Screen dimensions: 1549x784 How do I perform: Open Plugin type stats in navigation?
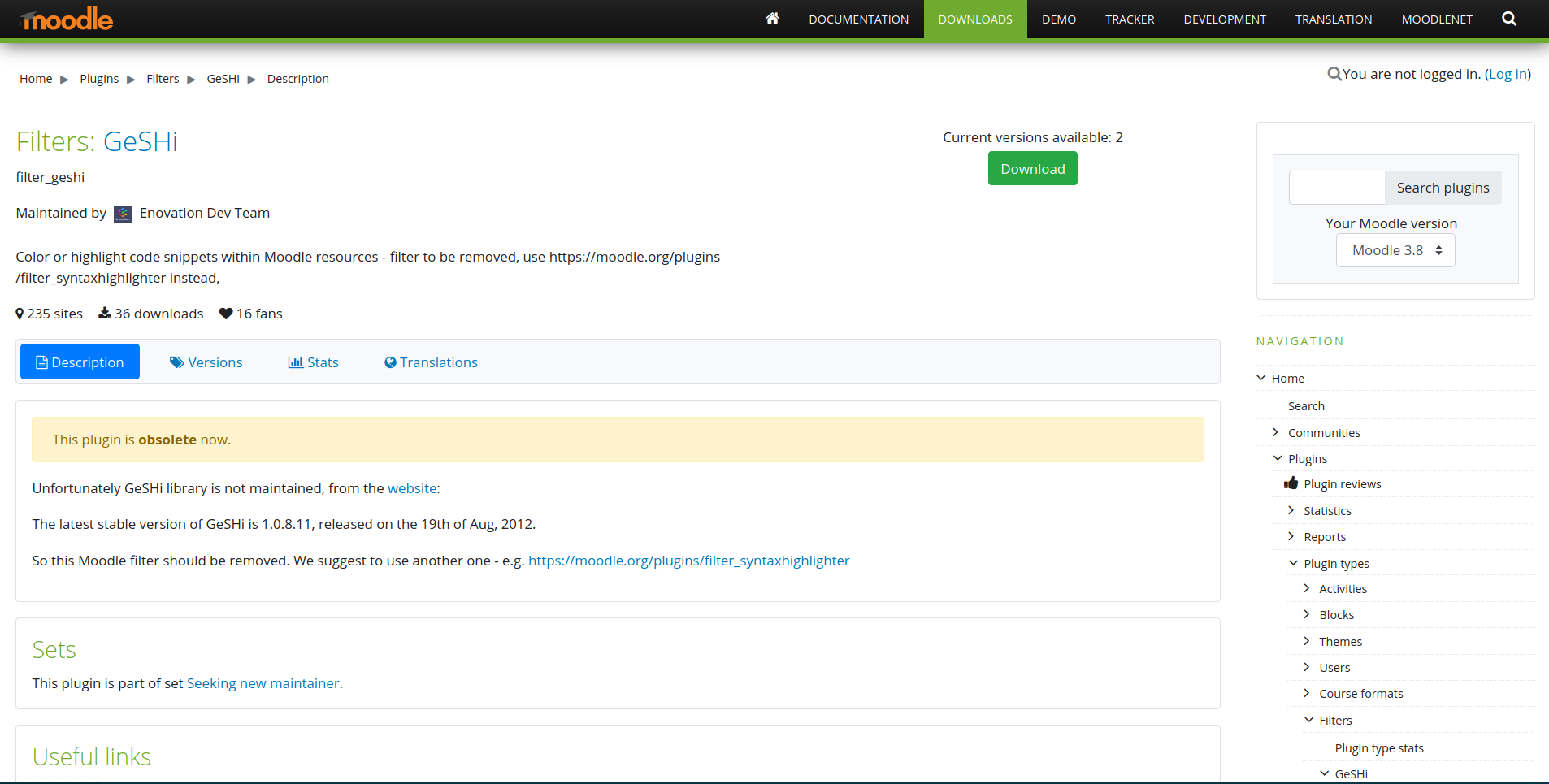pos(1379,748)
